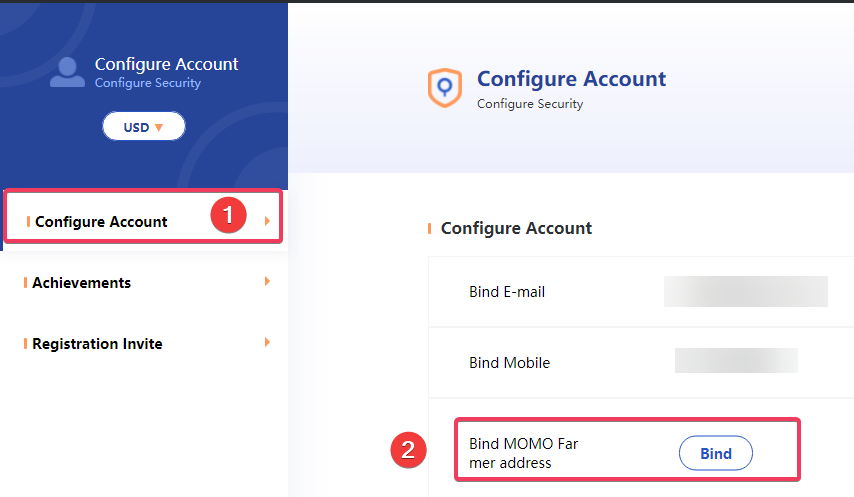854x497 pixels.
Task: Click red step marker number 2
Action: click(x=408, y=450)
